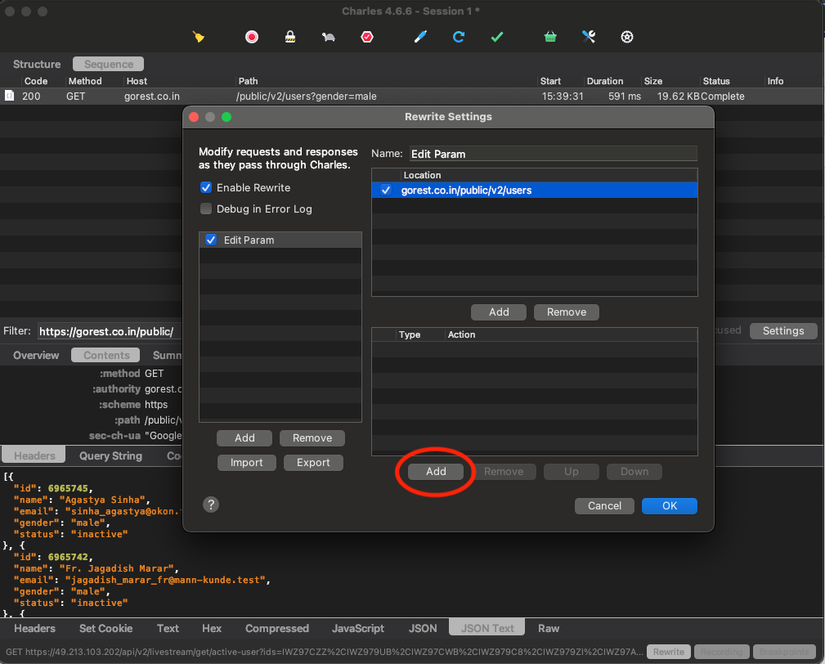Select the gorest.co.in/public/v2/users location row
This screenshot has width=825, height=664.
535,190
